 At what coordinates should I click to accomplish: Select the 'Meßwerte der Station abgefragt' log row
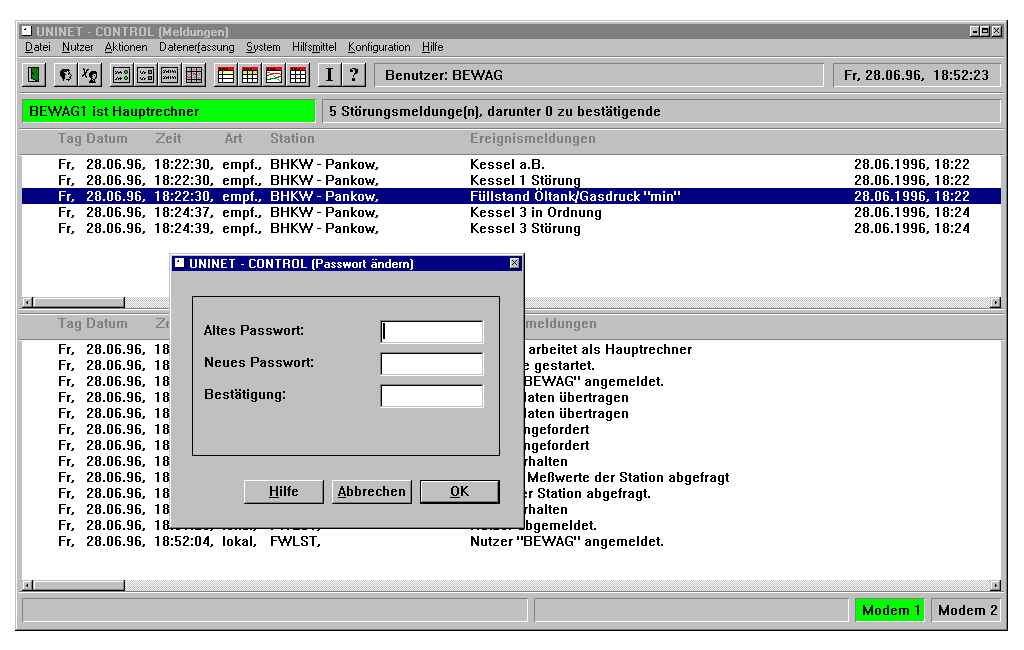click(511, 478)
